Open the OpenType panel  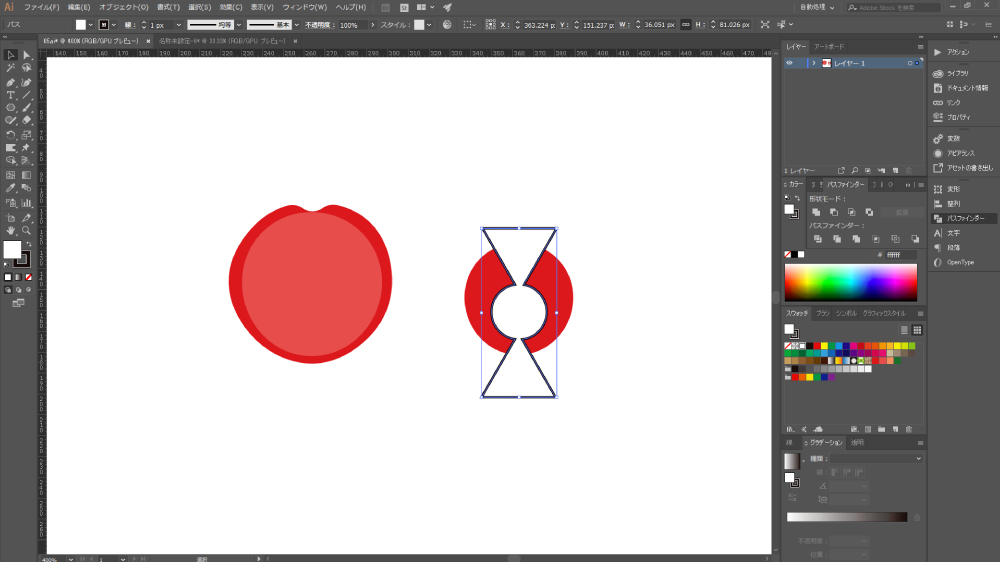(960, 262)
